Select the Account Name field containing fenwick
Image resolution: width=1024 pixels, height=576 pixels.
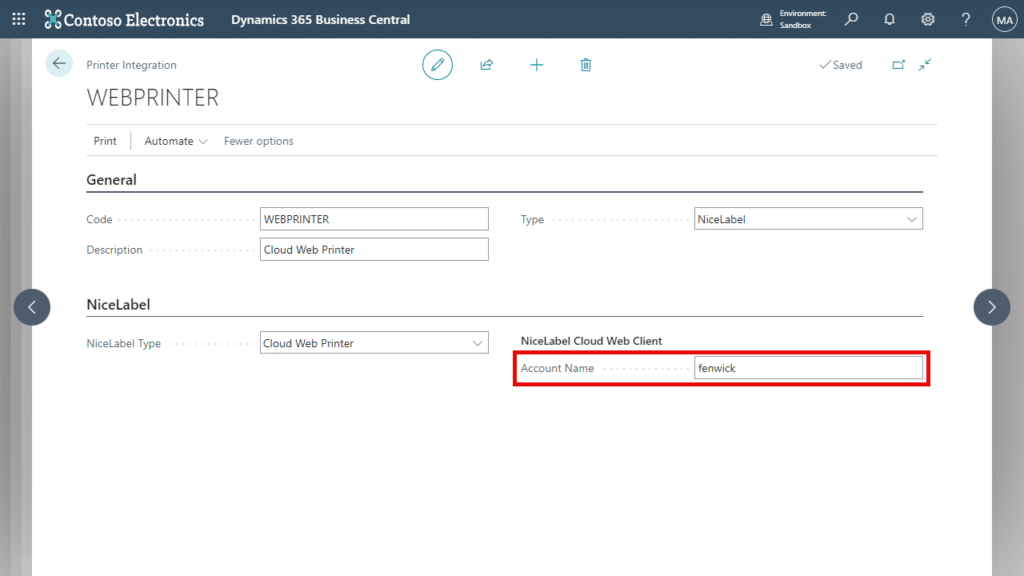808,367
